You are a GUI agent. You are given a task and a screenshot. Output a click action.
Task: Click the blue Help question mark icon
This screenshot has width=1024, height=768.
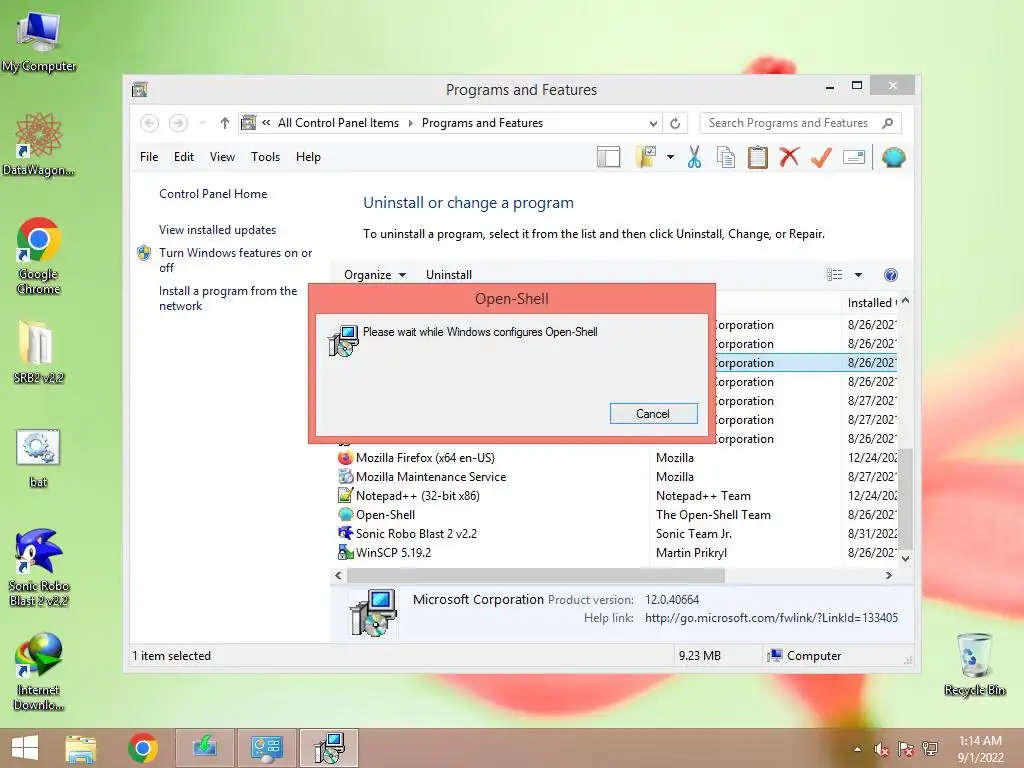tap(891, 275)
